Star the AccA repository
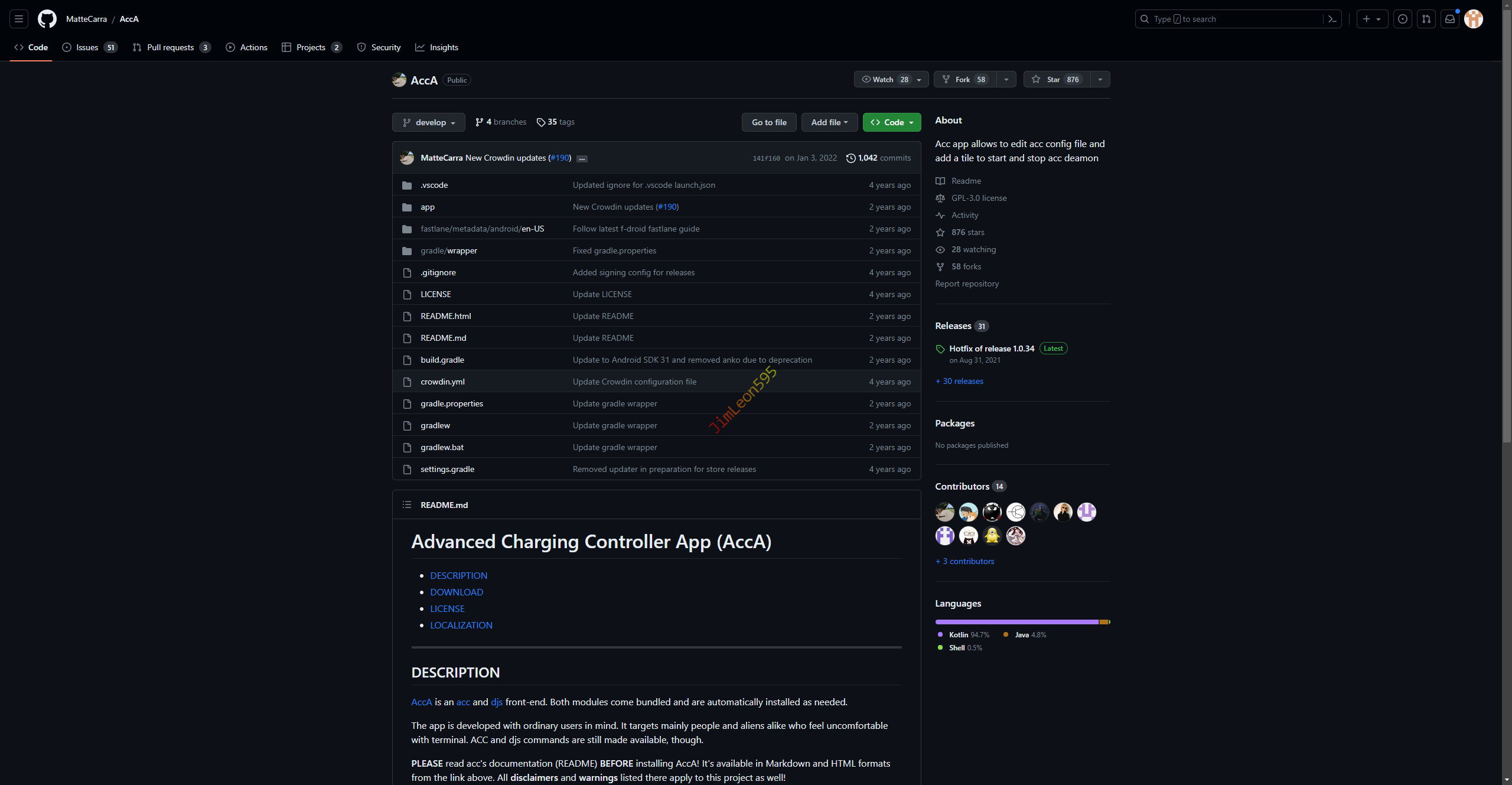1512x785 pixels. pyautogui.click(x=1056, y=79)
